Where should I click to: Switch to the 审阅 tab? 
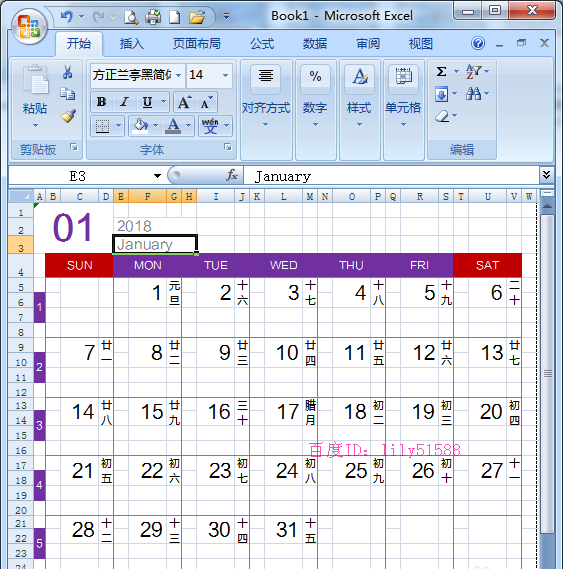(368, 44)
